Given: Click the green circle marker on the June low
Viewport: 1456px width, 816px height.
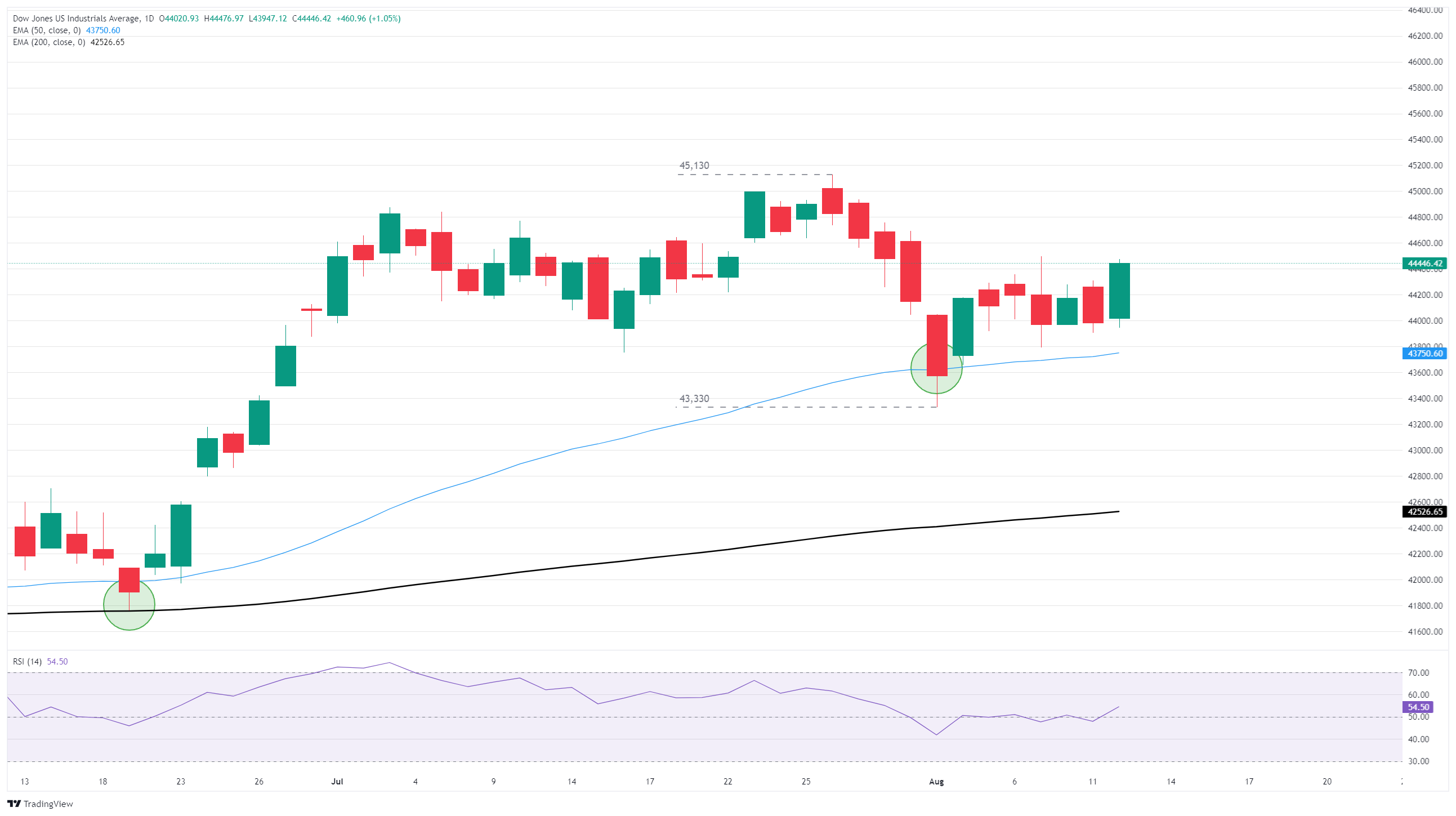Looking at the screenshot, I should [x=129, y=604].
